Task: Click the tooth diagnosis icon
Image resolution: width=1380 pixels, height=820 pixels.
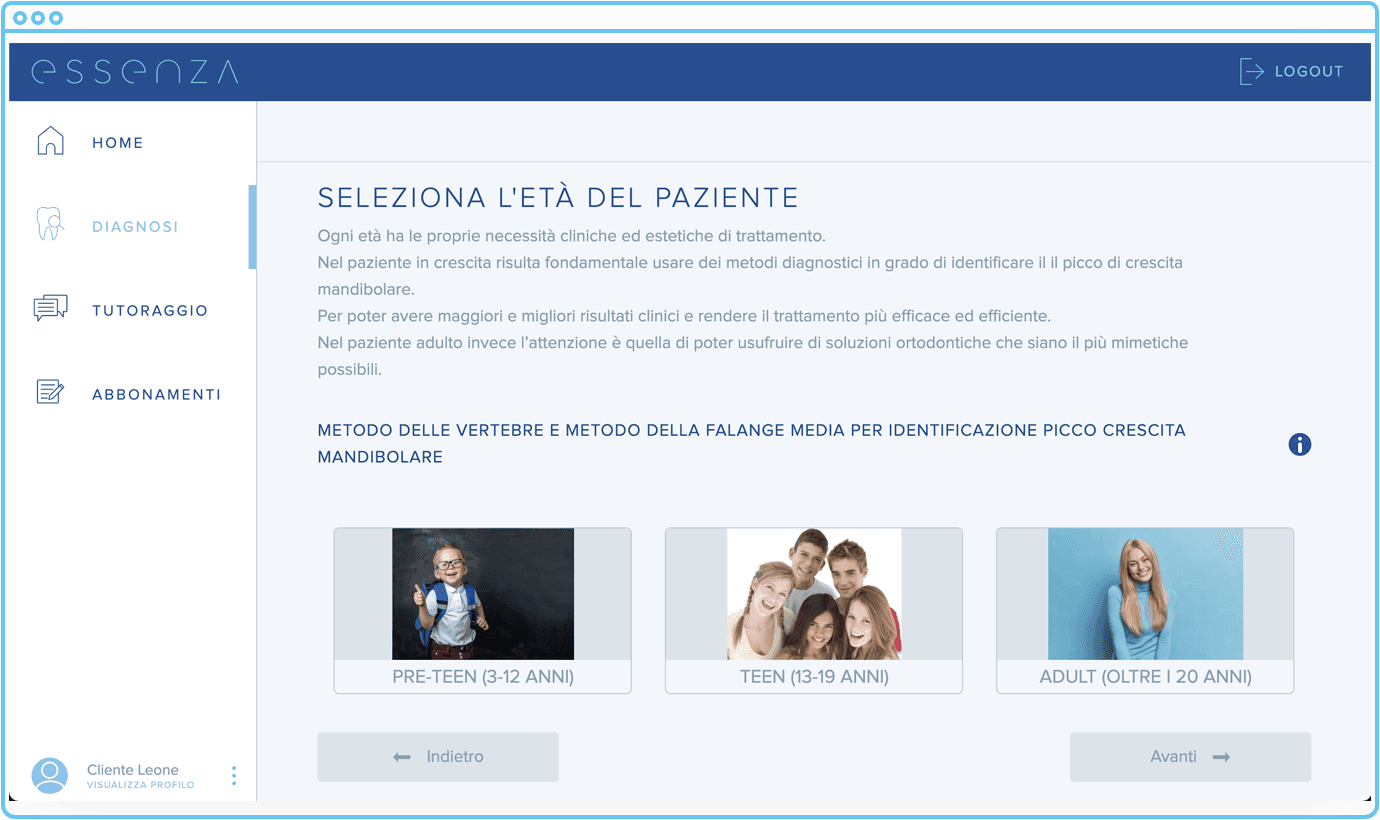Action: (x=50, y=224)
